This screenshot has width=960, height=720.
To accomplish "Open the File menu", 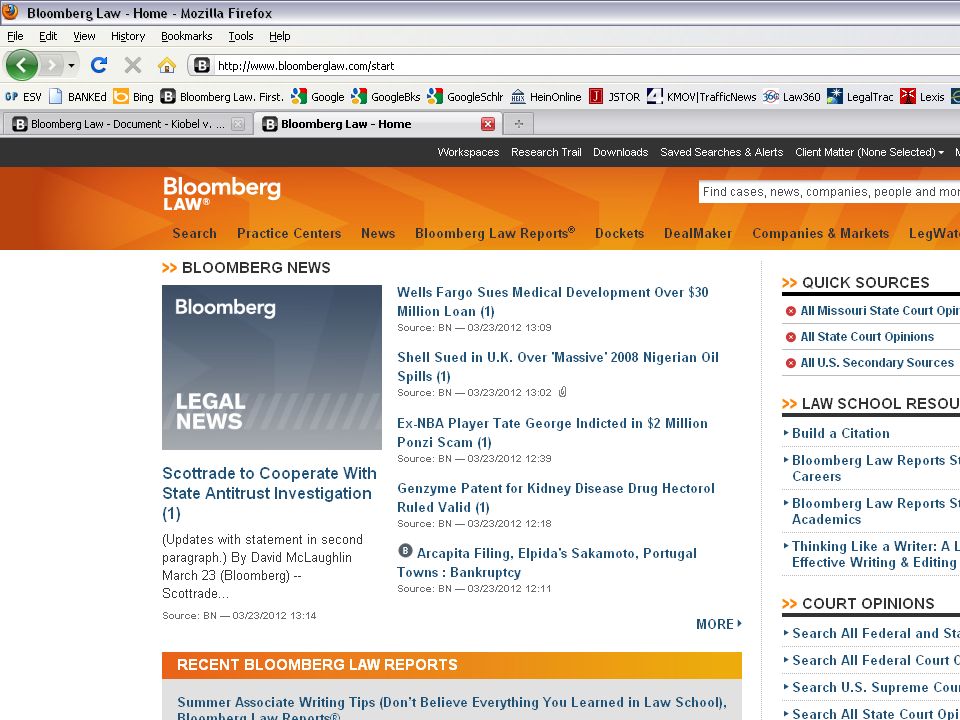I will 15,36.
